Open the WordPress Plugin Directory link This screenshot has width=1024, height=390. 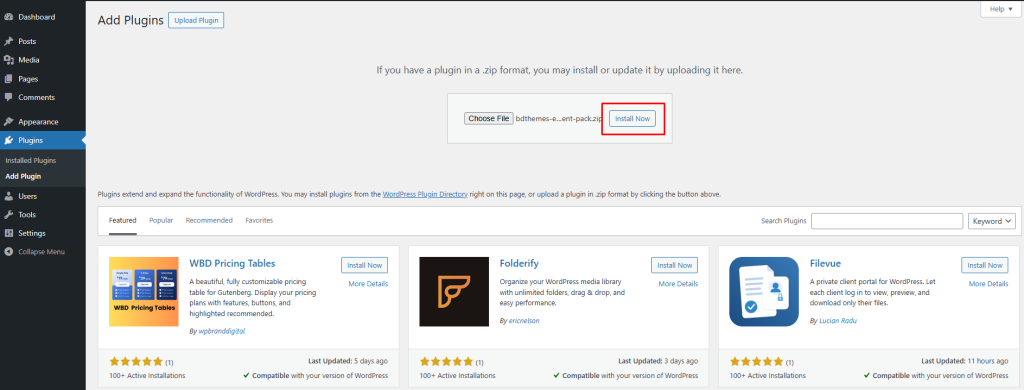[425, 195]
